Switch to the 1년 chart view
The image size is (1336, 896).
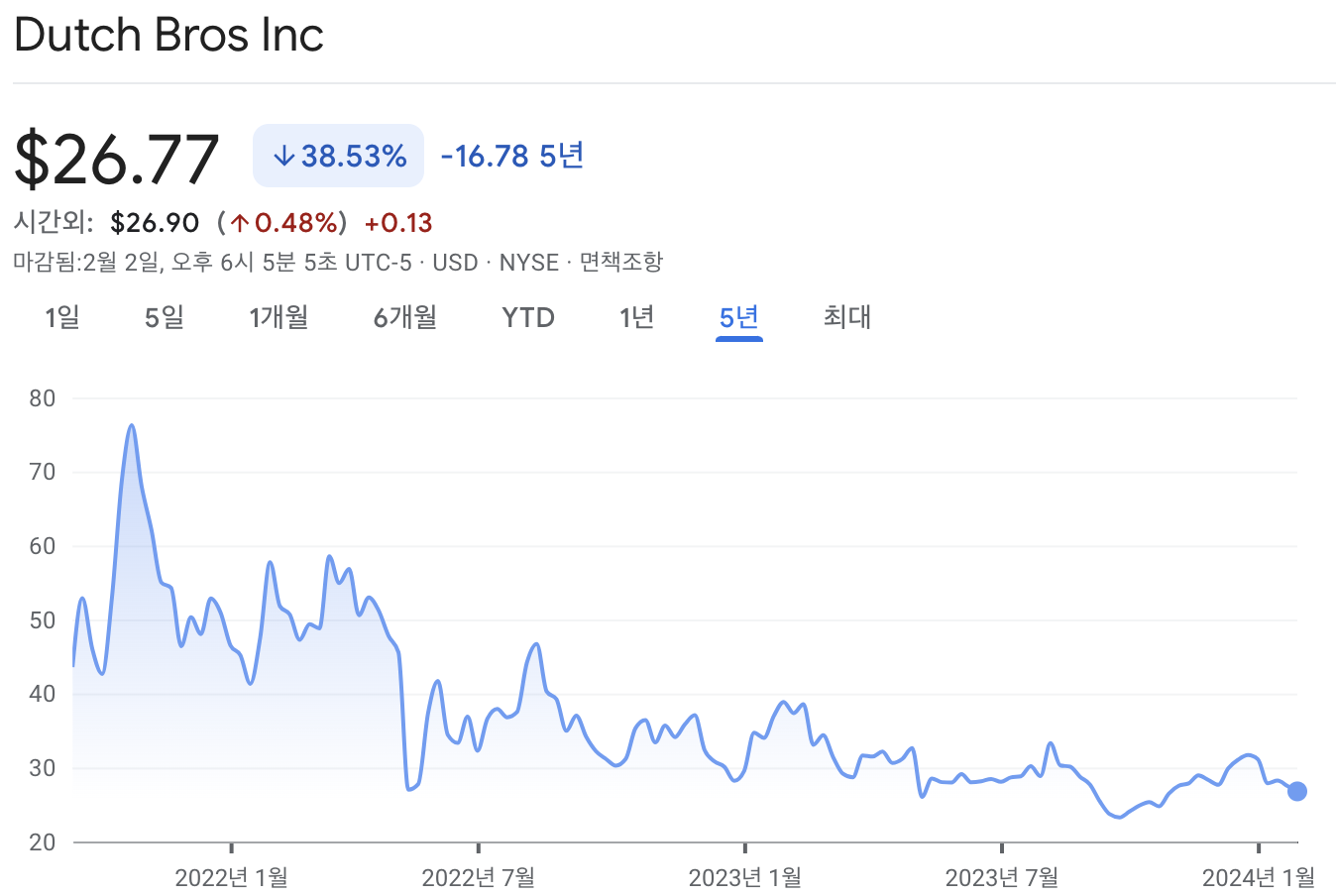tap(635, 317)
